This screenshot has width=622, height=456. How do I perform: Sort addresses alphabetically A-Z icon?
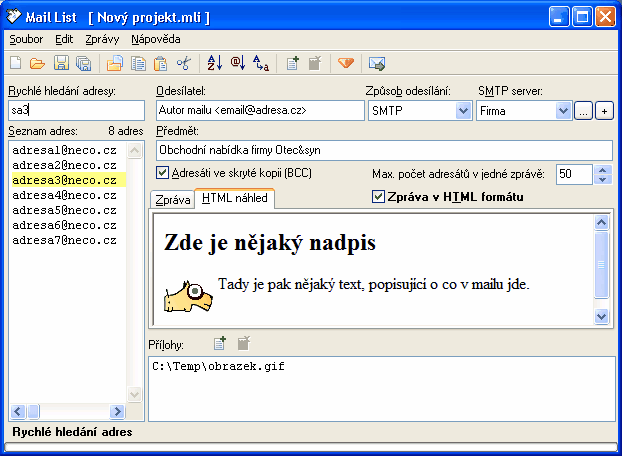(215, 63)
